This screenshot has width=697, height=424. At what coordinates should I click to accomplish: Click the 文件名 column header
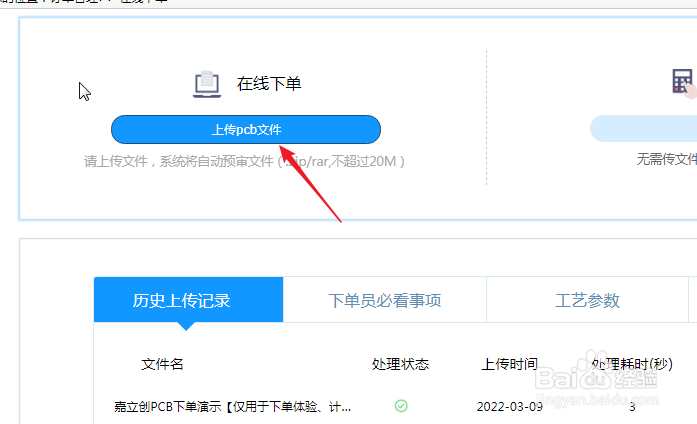click(x=162, y=364)
